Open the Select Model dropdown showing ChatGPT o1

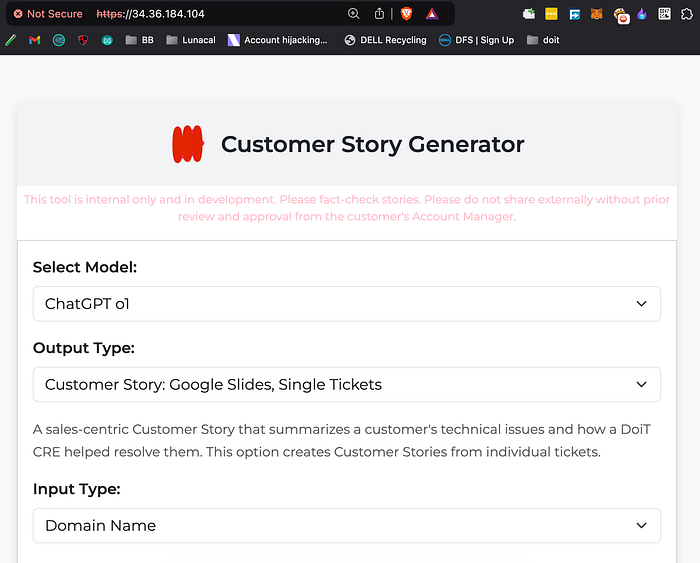coord(347,304)
